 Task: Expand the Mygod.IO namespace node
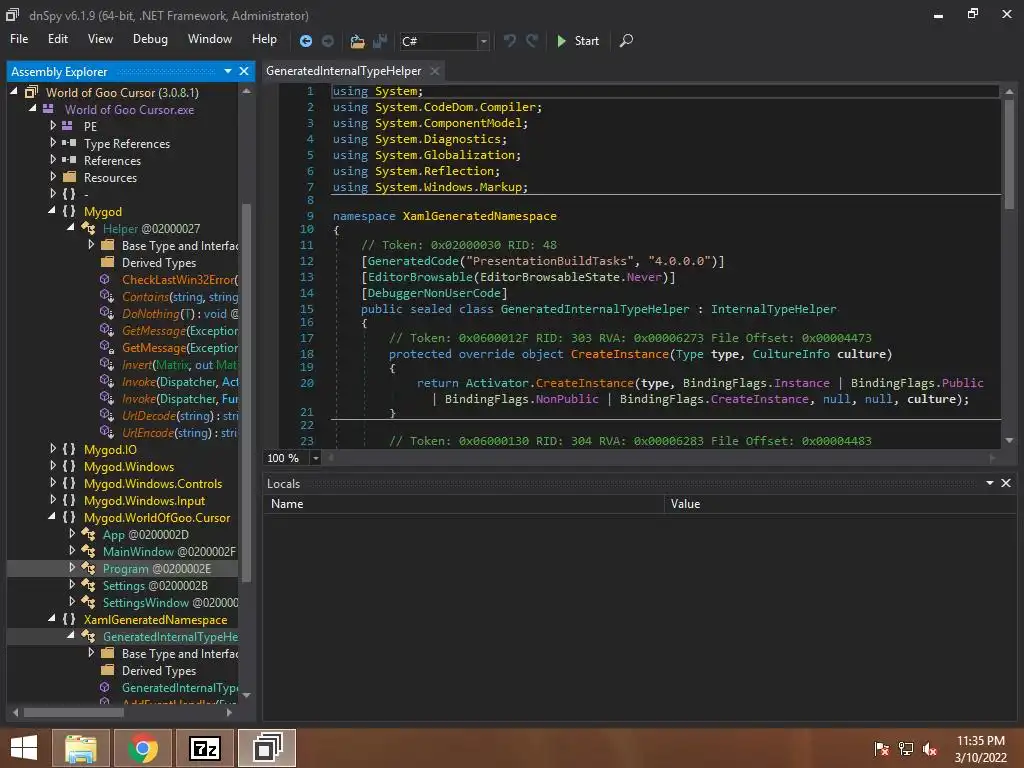54,450
